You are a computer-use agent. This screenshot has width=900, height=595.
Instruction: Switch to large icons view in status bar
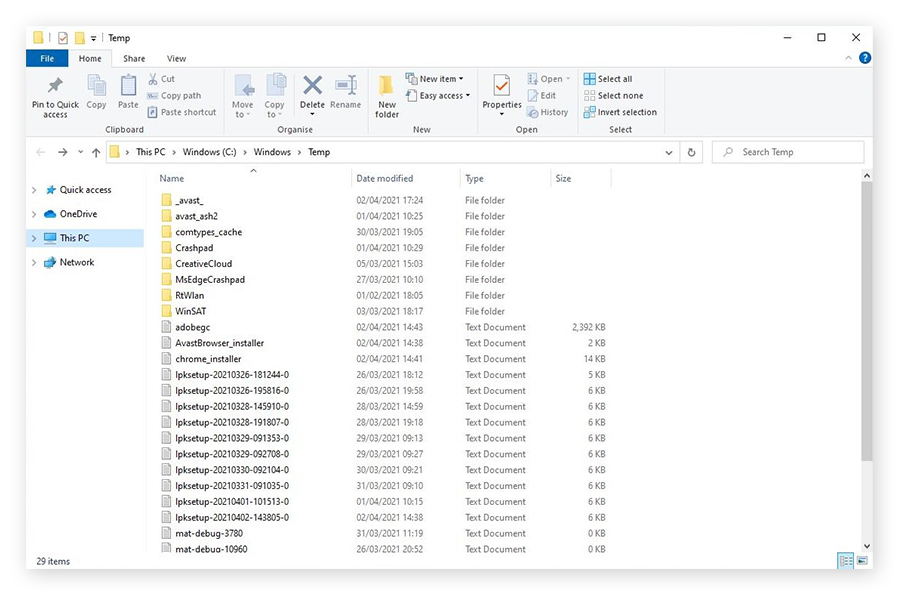coord(863,561)
